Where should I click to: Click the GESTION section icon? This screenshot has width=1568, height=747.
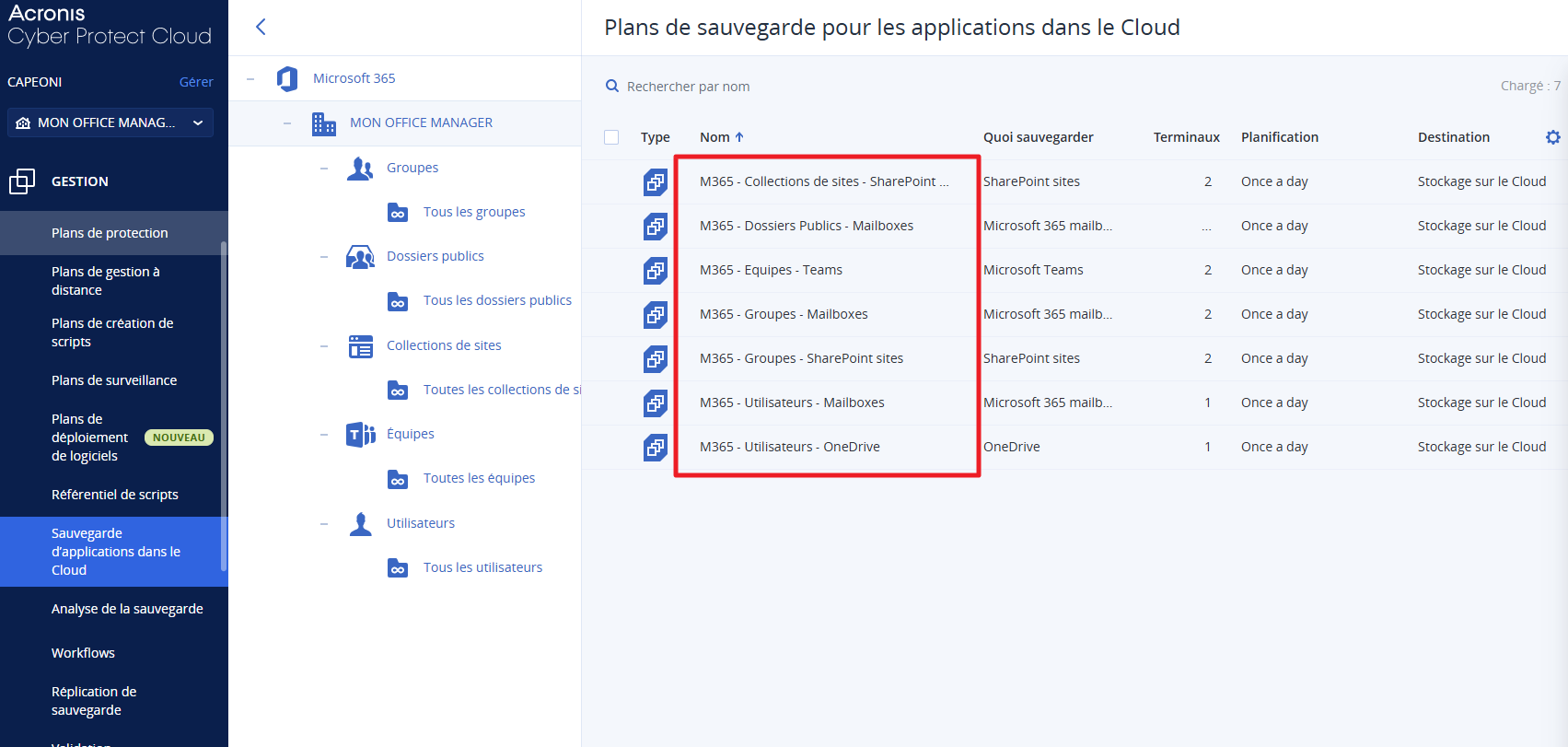pos(22,181)
